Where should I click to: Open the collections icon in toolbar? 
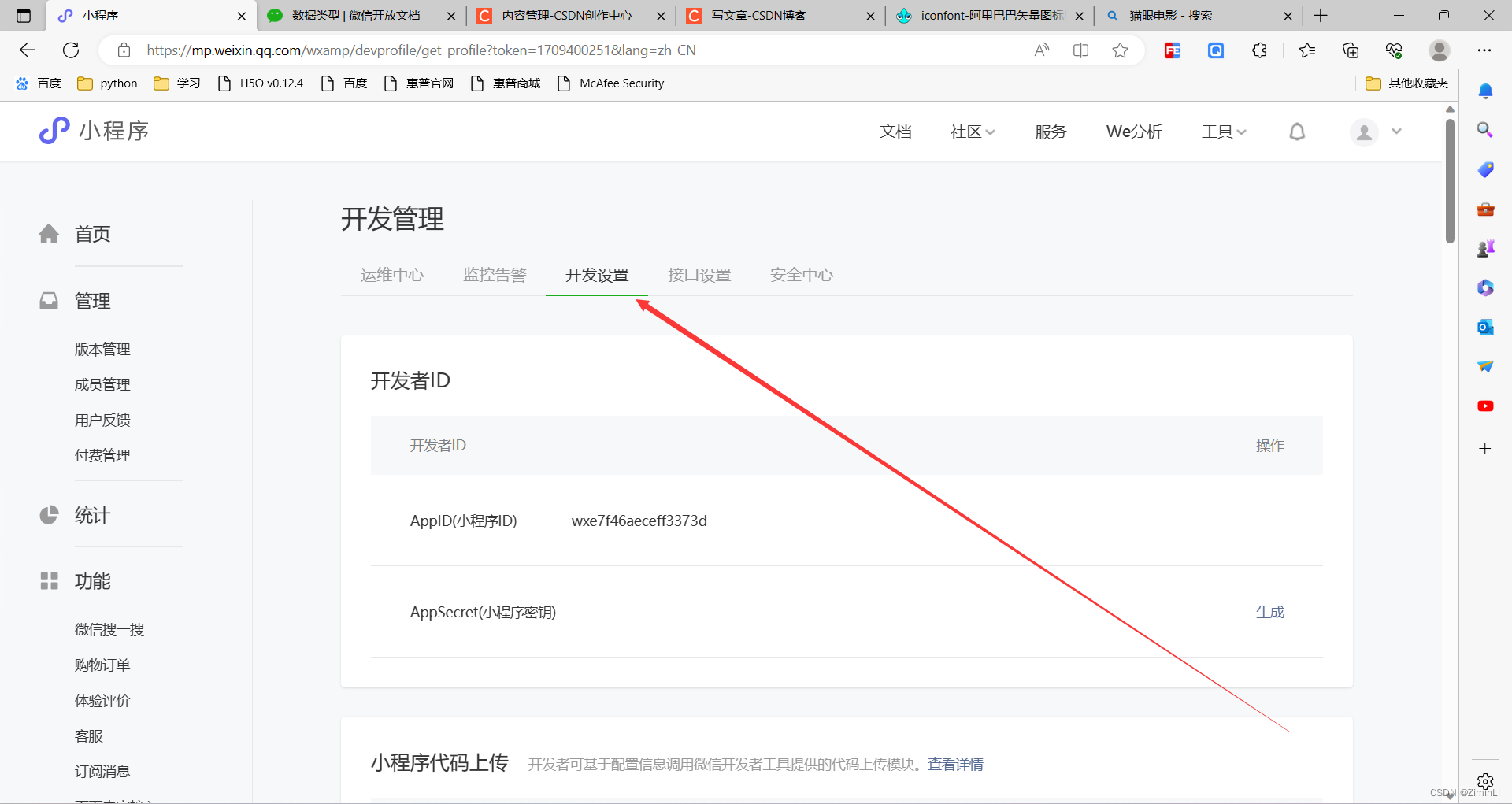point(1351,50)
